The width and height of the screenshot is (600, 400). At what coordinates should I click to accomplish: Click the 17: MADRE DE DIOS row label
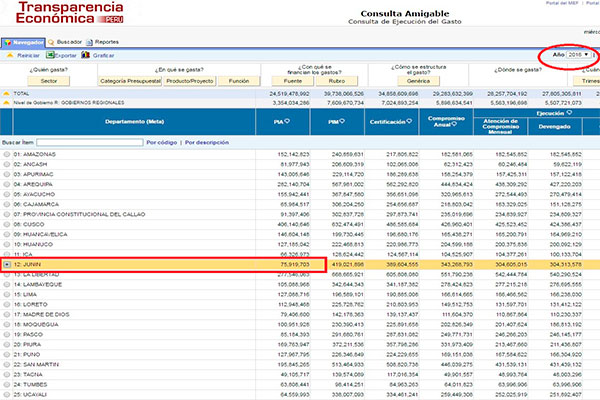(x=41, y=314)
